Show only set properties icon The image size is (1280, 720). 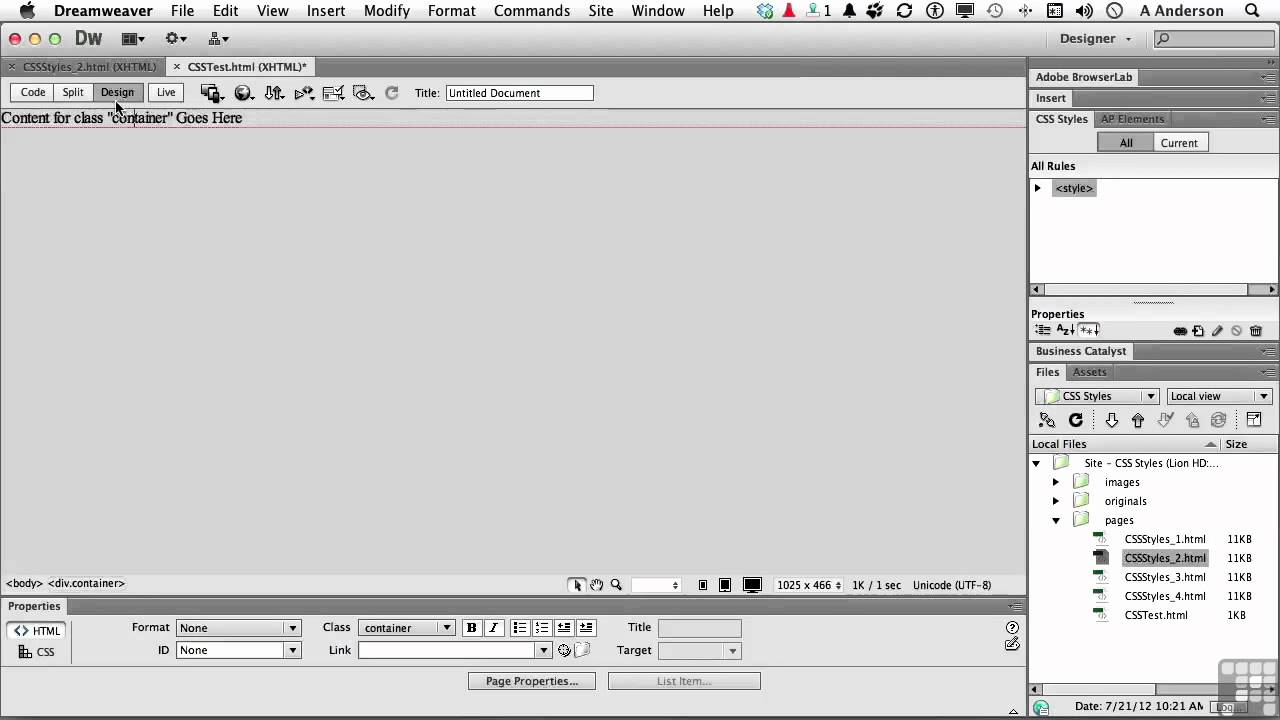(1089, 330)
